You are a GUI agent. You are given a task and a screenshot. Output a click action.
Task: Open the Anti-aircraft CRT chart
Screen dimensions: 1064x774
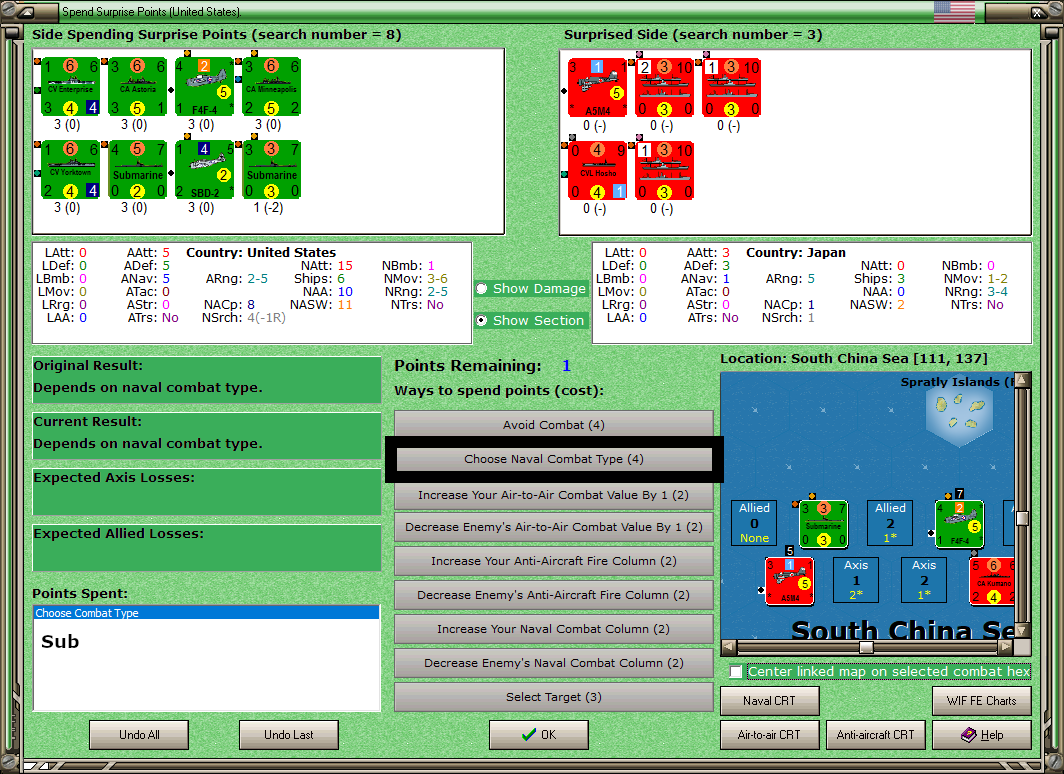[x=875, y=735]
